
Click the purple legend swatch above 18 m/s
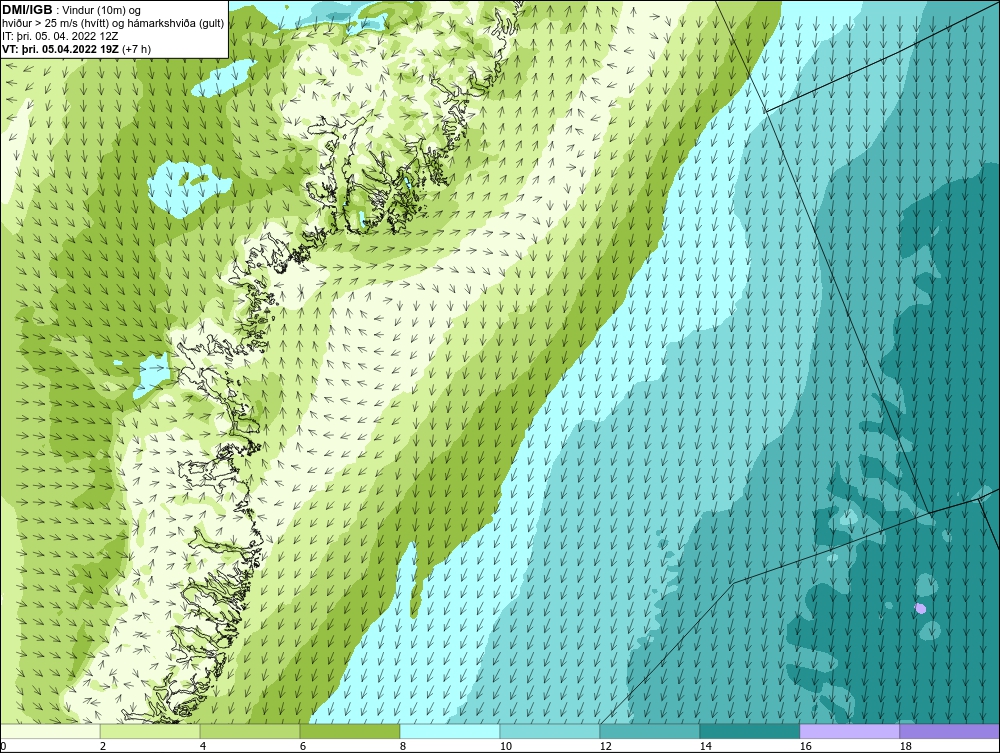coord(949,731)
